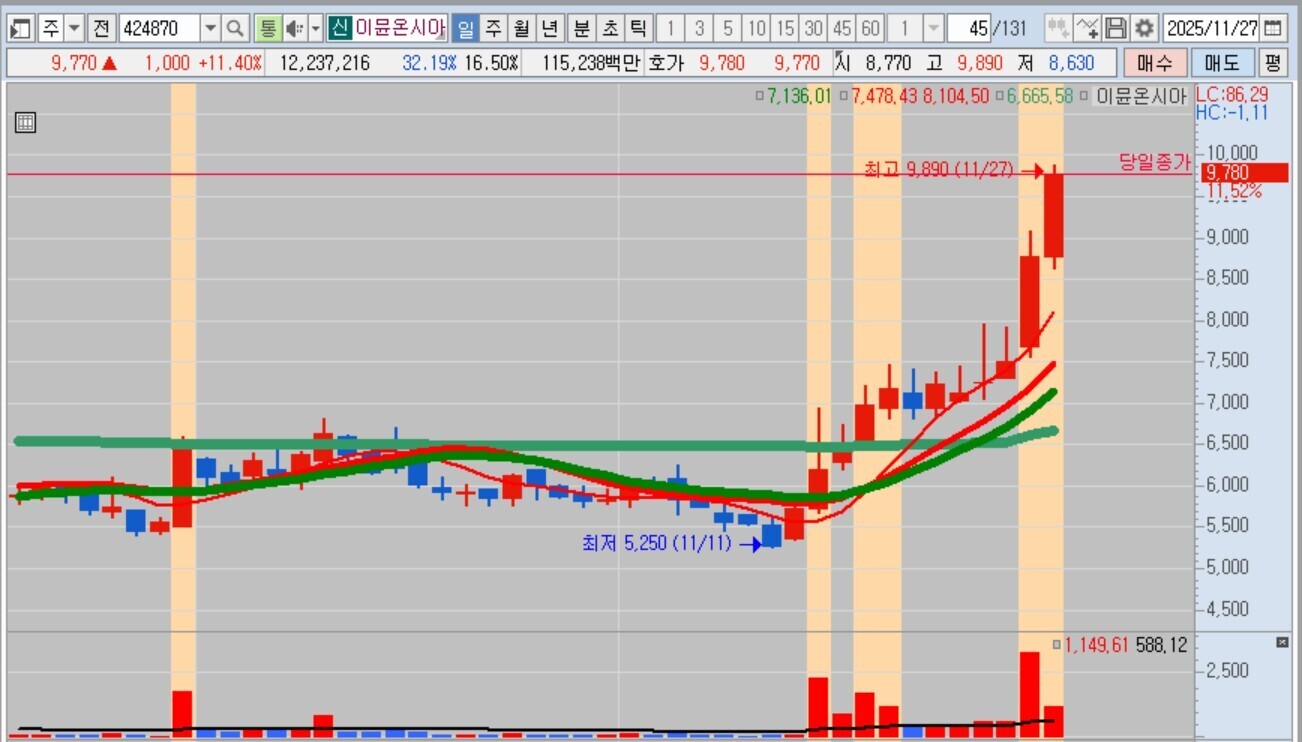
Task: Click the +11.40% change rate value
Action: click(x=230, y=64)
